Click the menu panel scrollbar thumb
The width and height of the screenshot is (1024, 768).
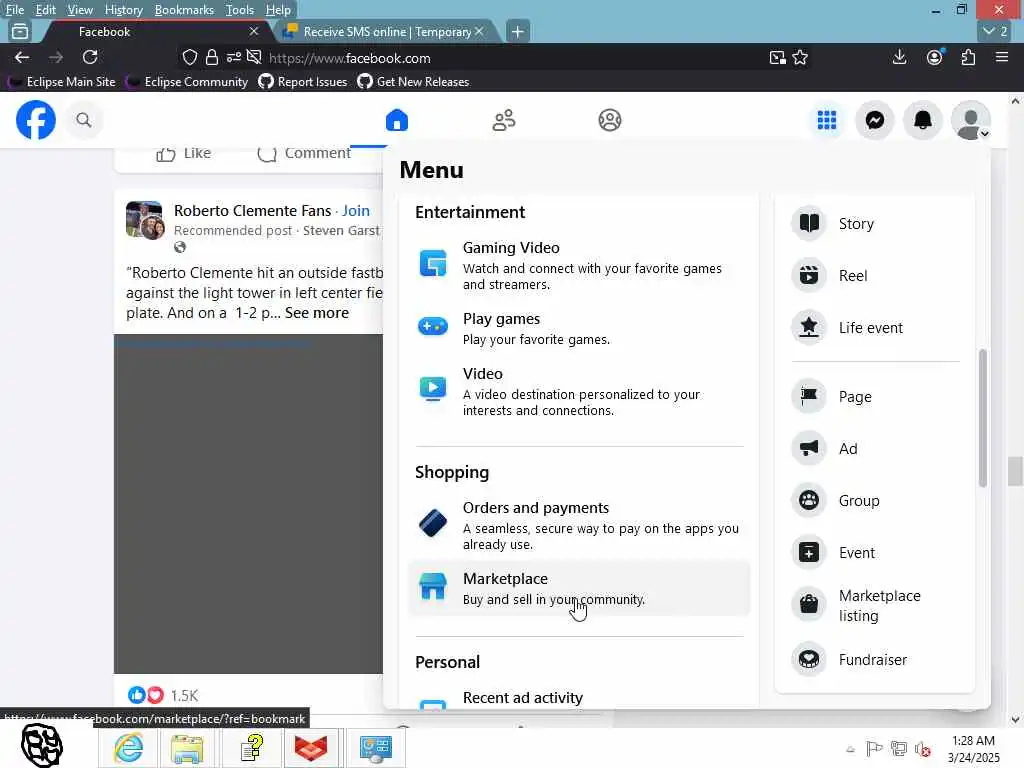pyautogui.click(x=982, y=418)
